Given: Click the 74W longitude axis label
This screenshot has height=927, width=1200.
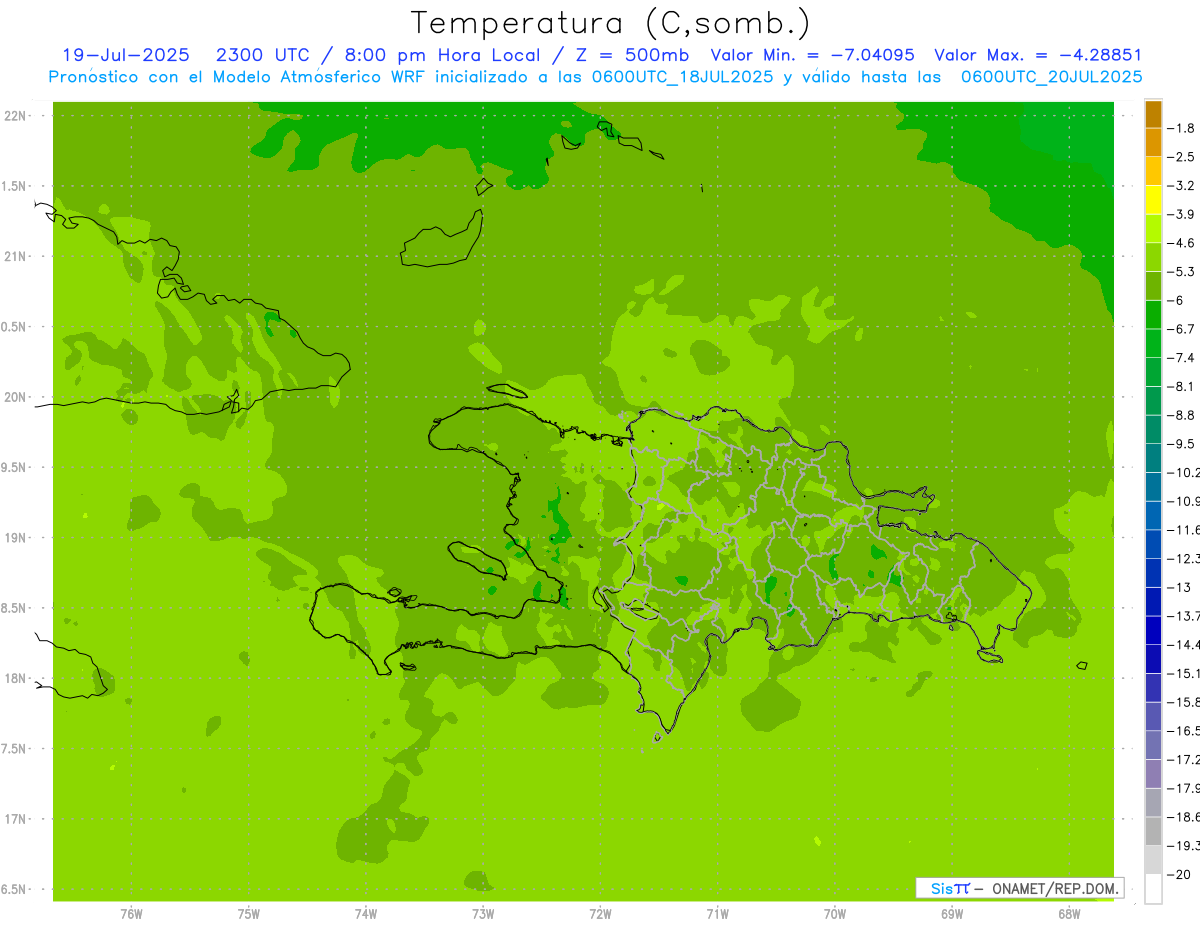Looking at the screenshot, I should tap(366, 913).
